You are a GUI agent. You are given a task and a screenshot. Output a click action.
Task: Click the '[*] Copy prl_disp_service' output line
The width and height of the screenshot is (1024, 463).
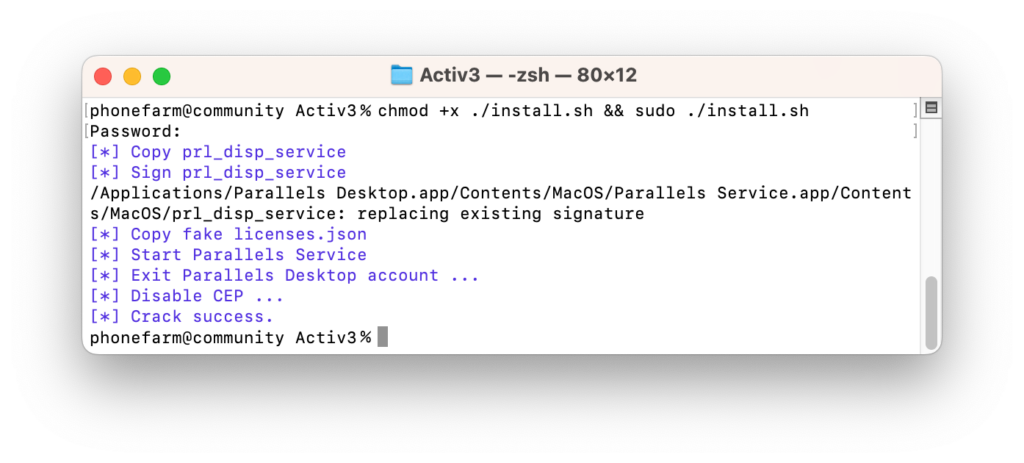point(218,152)
